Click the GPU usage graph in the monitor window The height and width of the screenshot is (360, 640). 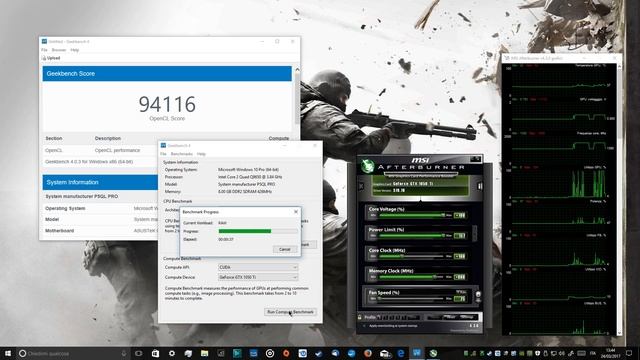click(558, 182)
